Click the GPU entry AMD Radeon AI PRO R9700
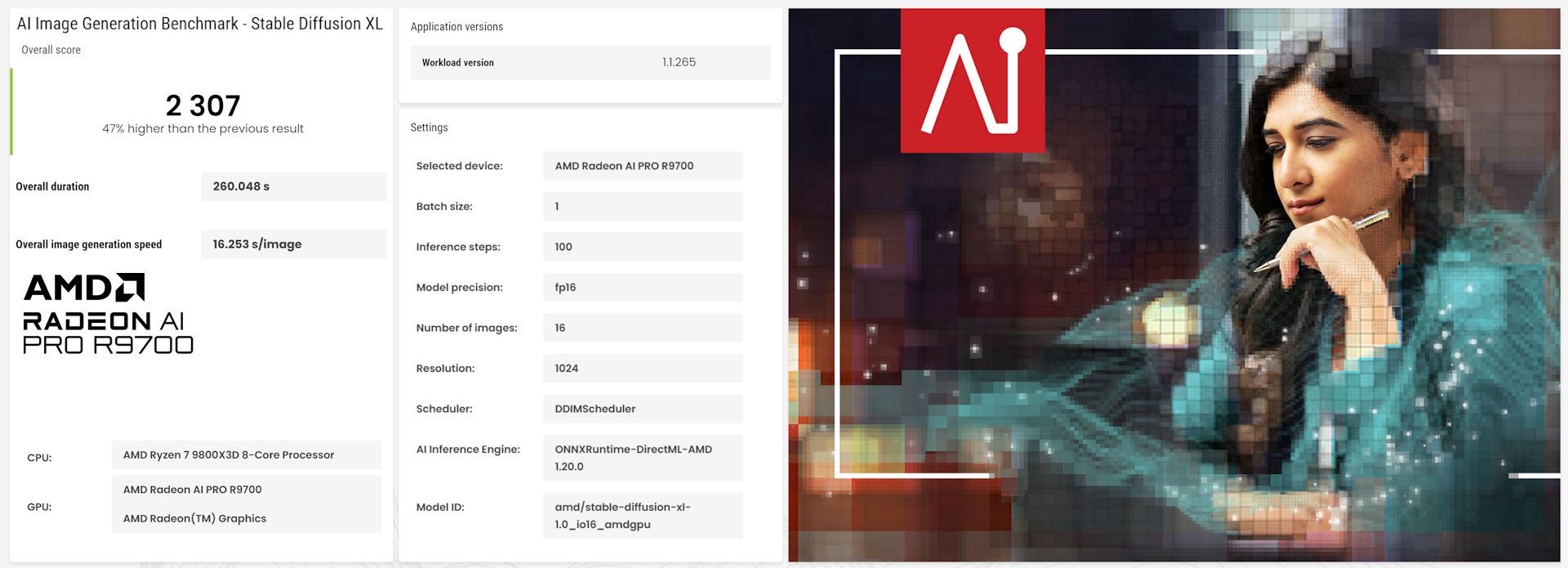The height and width of the screenshot is (568, 1568). pos(193,490)
